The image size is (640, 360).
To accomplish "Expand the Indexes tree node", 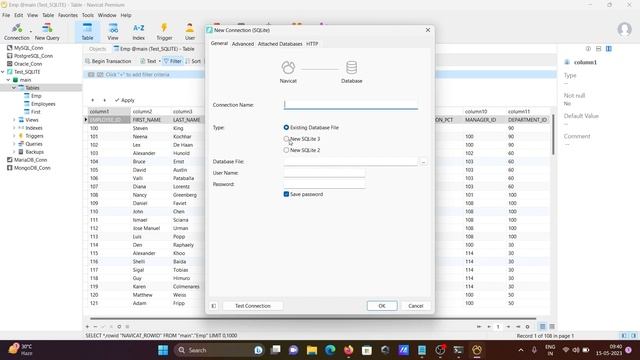I will click(14, 128).
